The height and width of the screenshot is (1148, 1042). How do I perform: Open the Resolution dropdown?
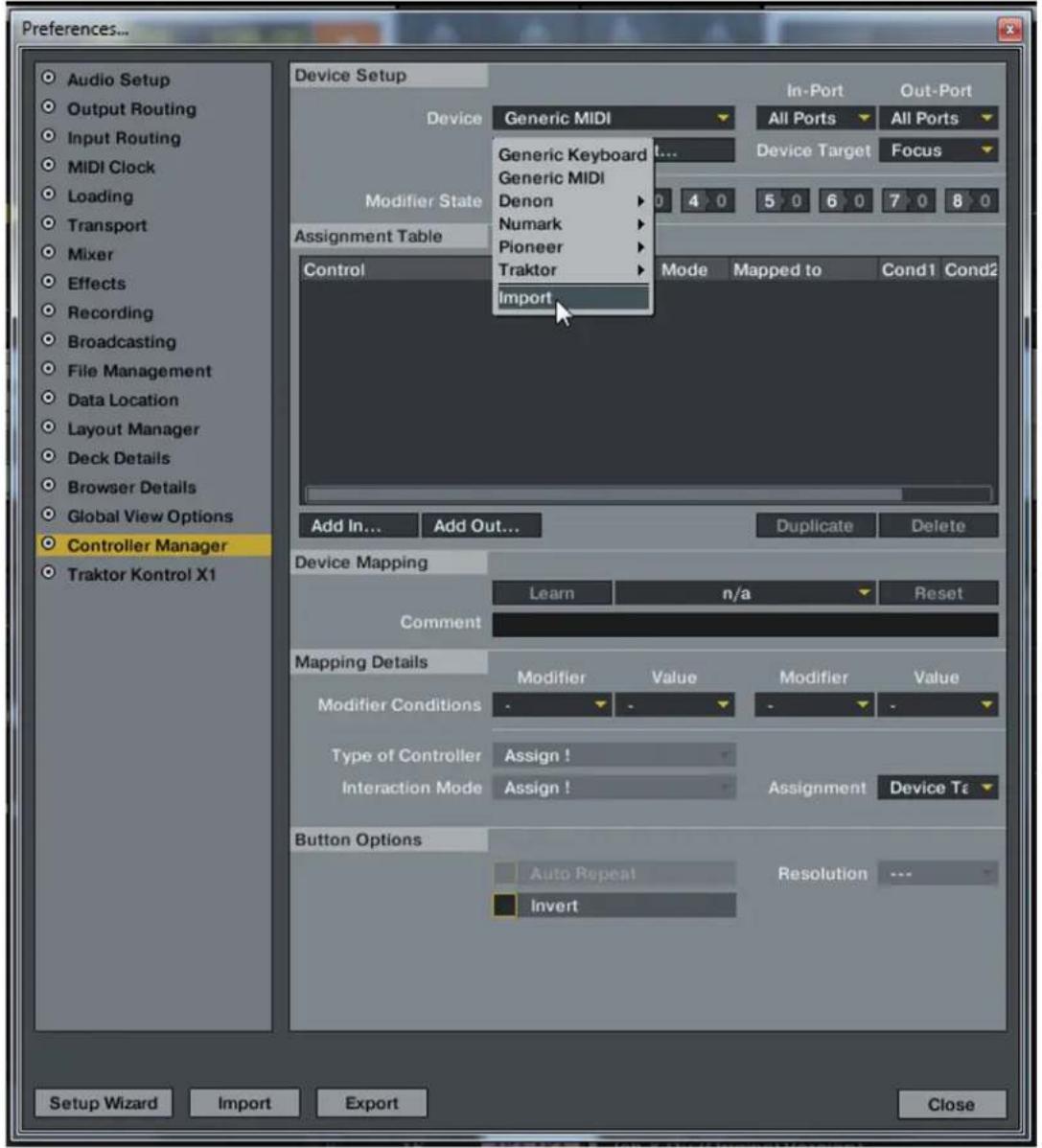938,873
